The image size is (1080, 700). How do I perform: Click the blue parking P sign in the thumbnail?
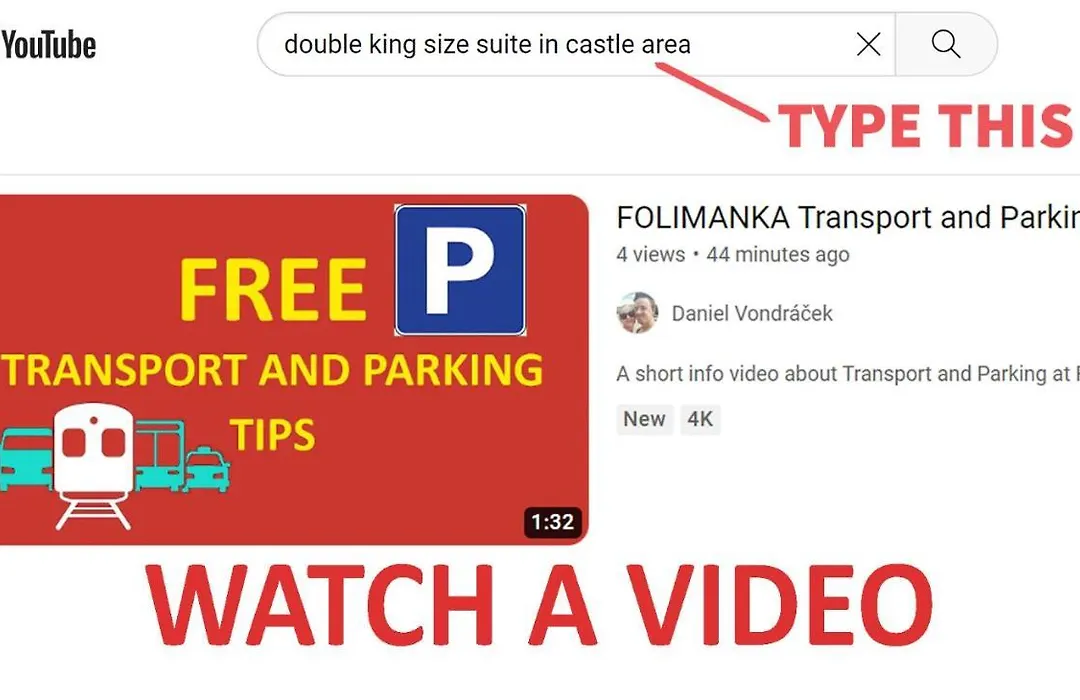460,270
